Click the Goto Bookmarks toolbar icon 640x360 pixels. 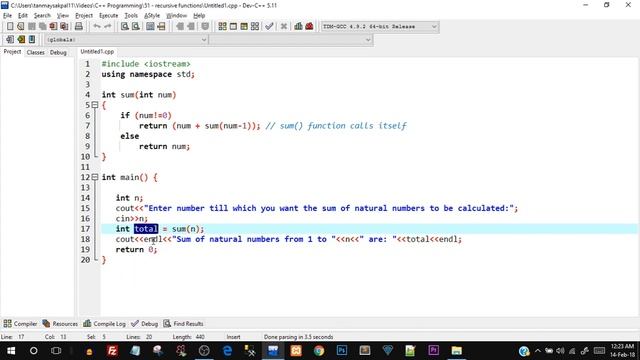point(32,40)
